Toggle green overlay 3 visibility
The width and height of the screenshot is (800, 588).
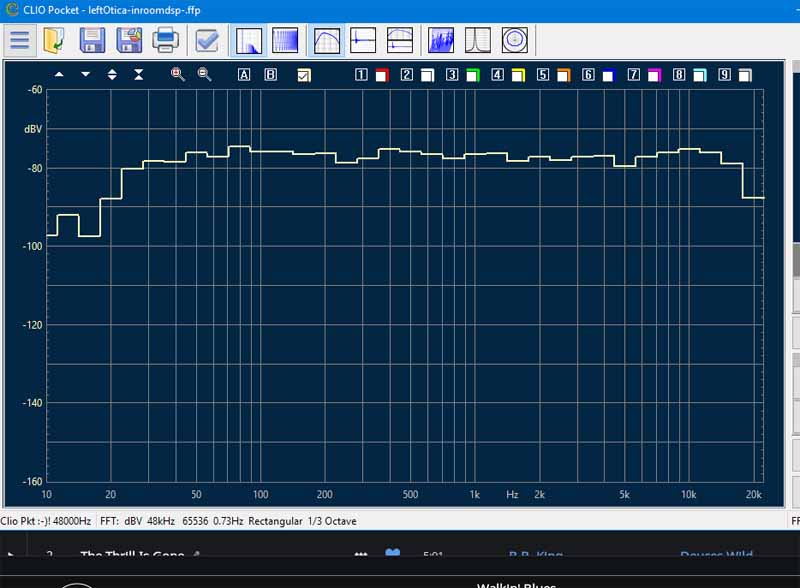[473, 76]
